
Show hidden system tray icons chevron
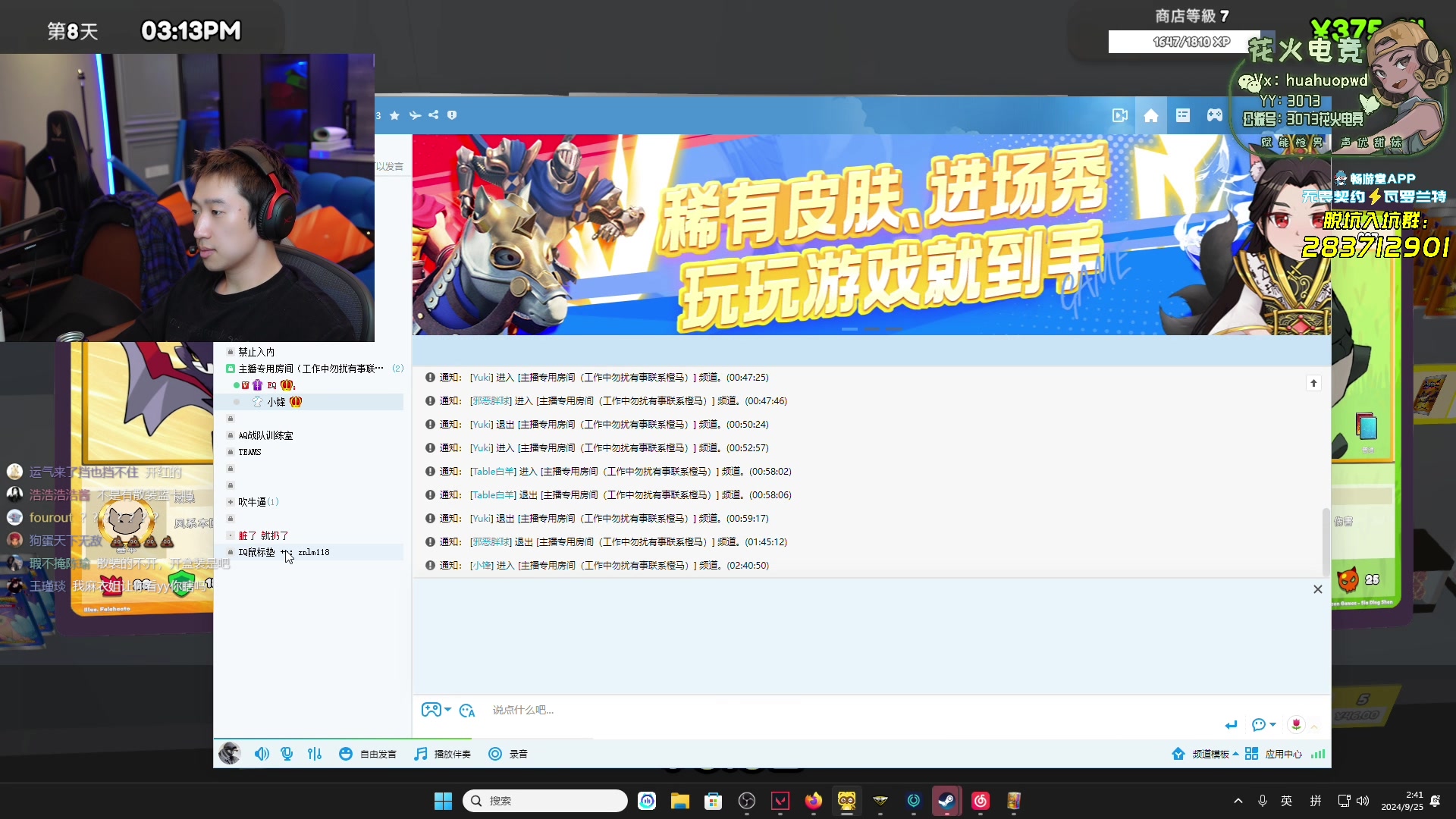coord(1238,801)
